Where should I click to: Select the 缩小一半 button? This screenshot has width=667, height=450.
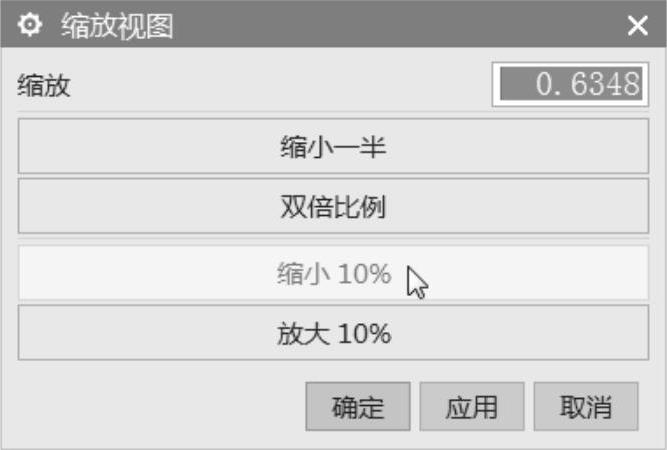point(333,146)
